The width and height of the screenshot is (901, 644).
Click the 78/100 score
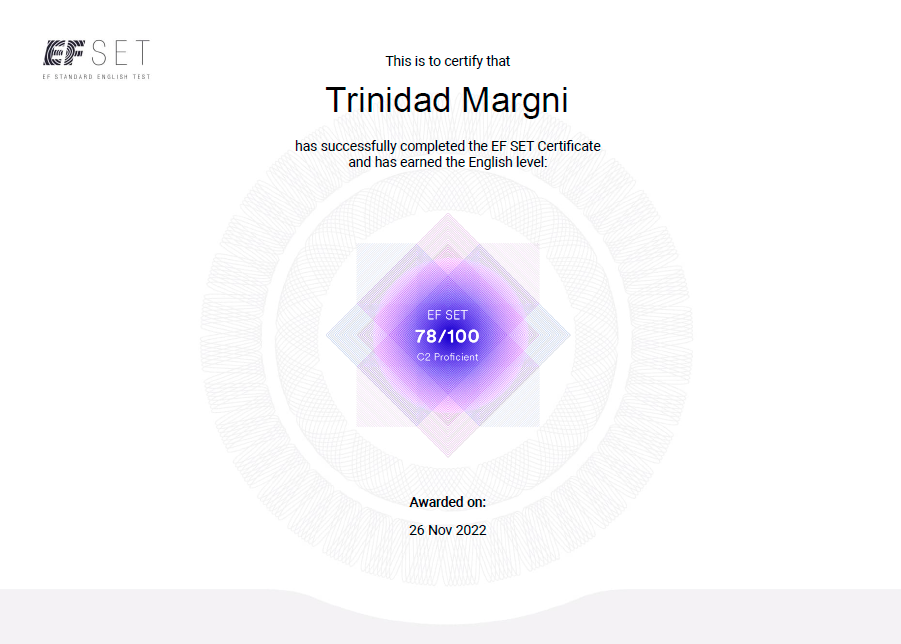coord(448,336)
